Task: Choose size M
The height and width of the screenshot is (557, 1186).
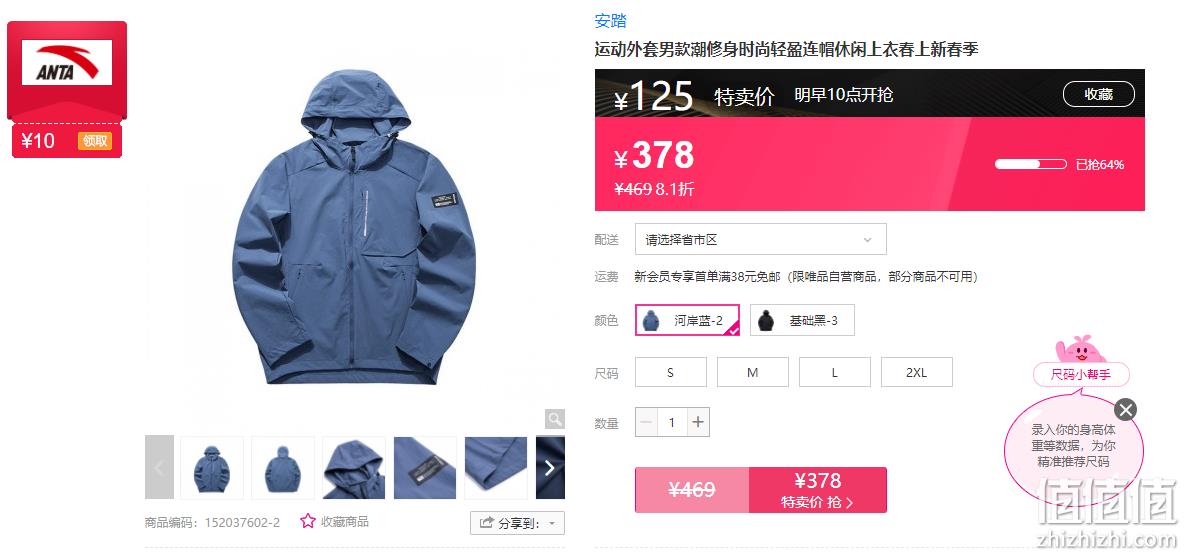Action: (x=753, y=372)
